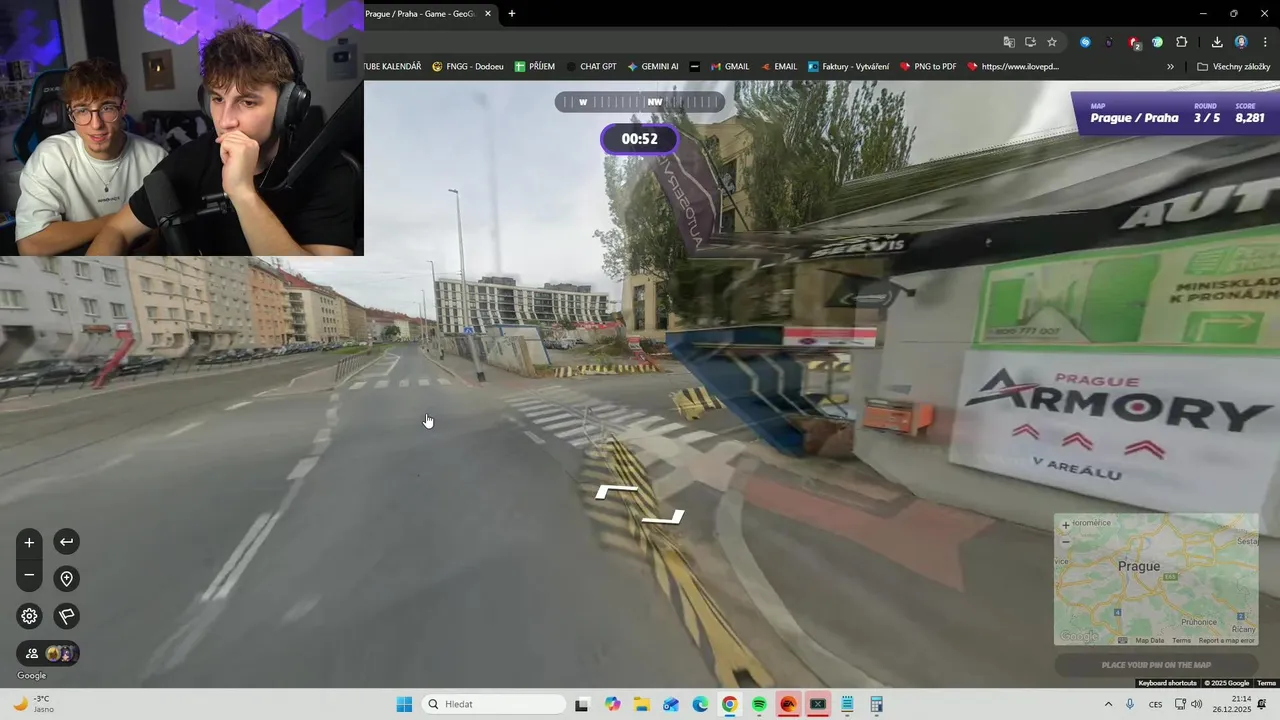
Task: Open Notepad from taskbar
Action: point(847,704)
